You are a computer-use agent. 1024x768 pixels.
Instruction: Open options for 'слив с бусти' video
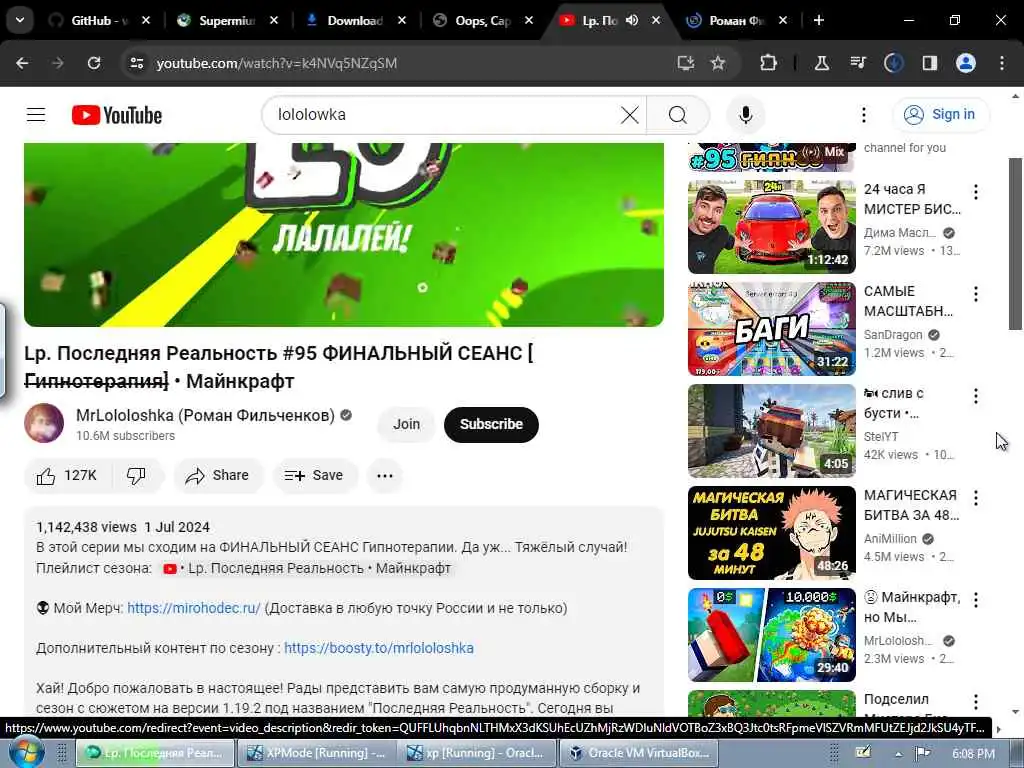(976, 396)
